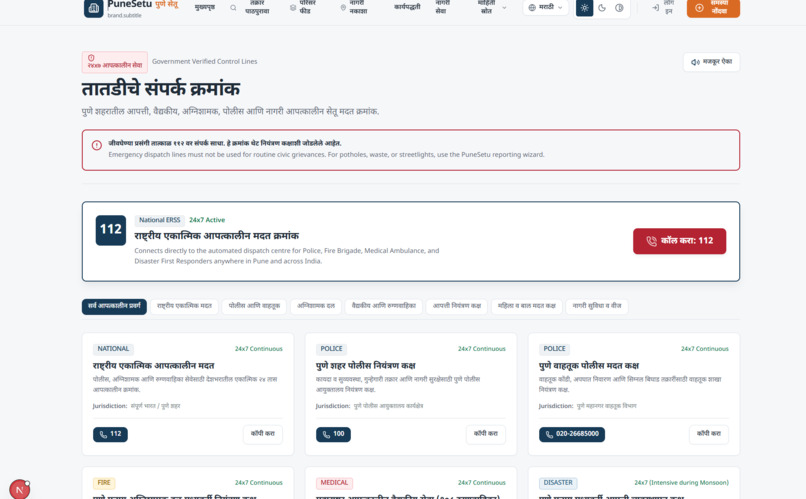Viewport: 806px width, 499px height.
Task: Click the red कॉल करा: 112 button
Action: click(680, 241)
